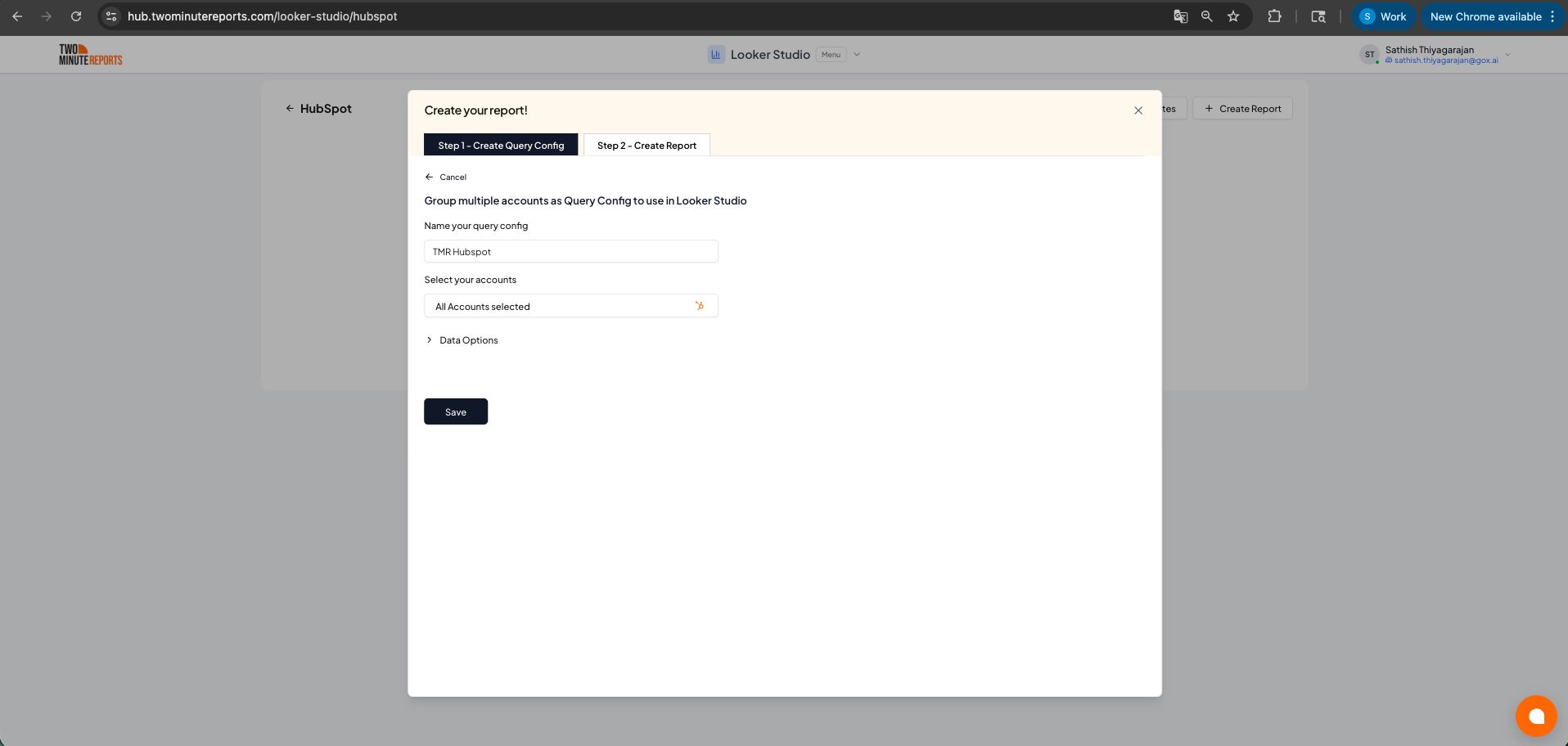Image resolution: width=1568 pixels, height=746 pixels.
Task: Switch to Step 2 - Create Report tab
Action: pyautogui.click(x=647, y=145)
